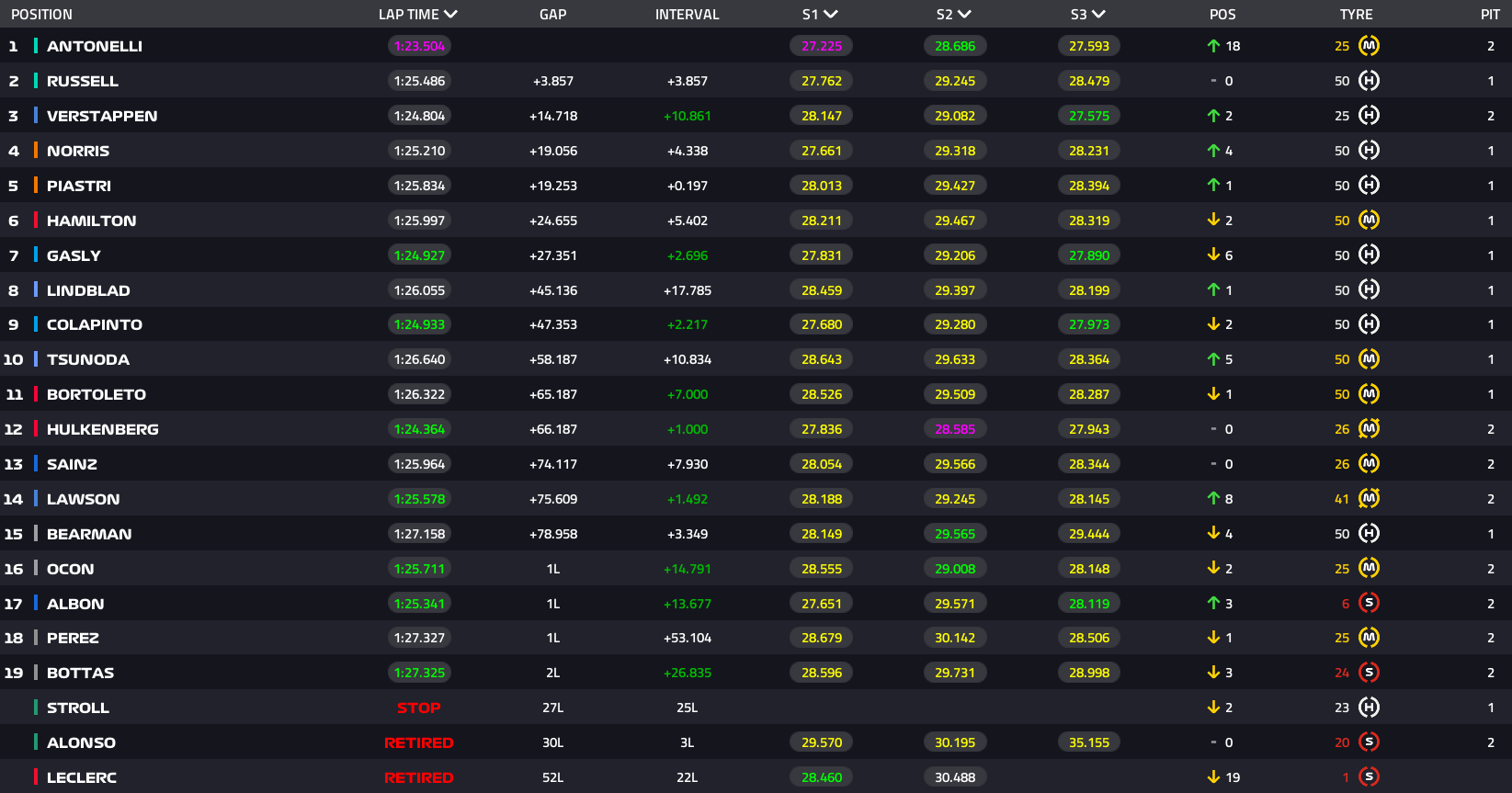Click the INTERVAL column header
Screen dimensions: 1512x793
(688, 15)
